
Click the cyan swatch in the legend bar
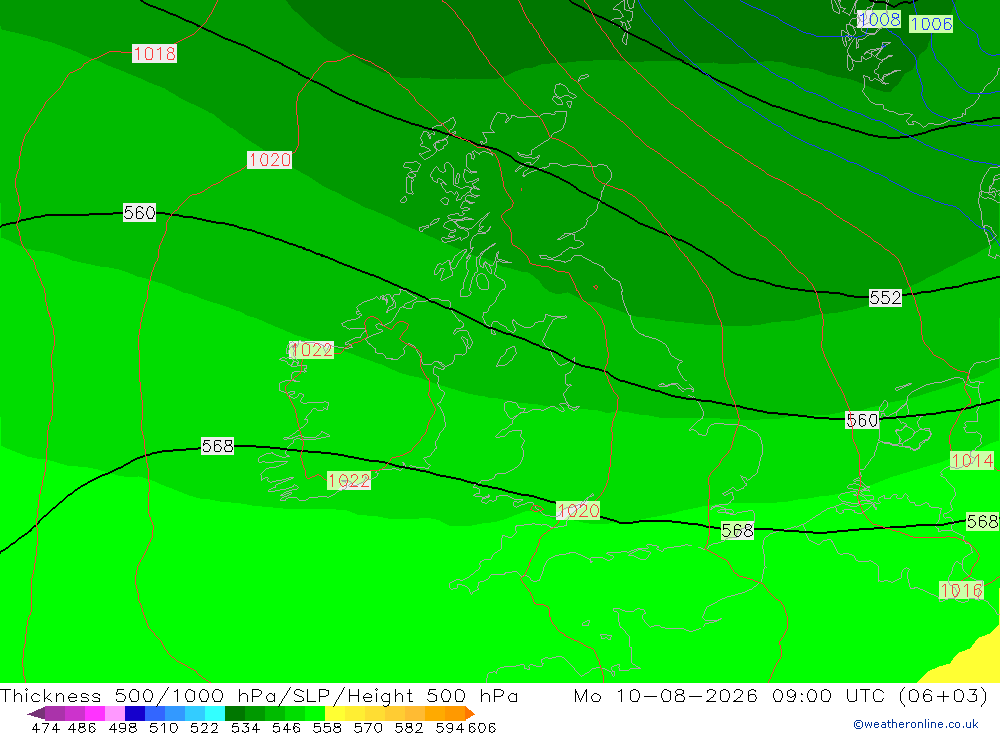point(215,713)
